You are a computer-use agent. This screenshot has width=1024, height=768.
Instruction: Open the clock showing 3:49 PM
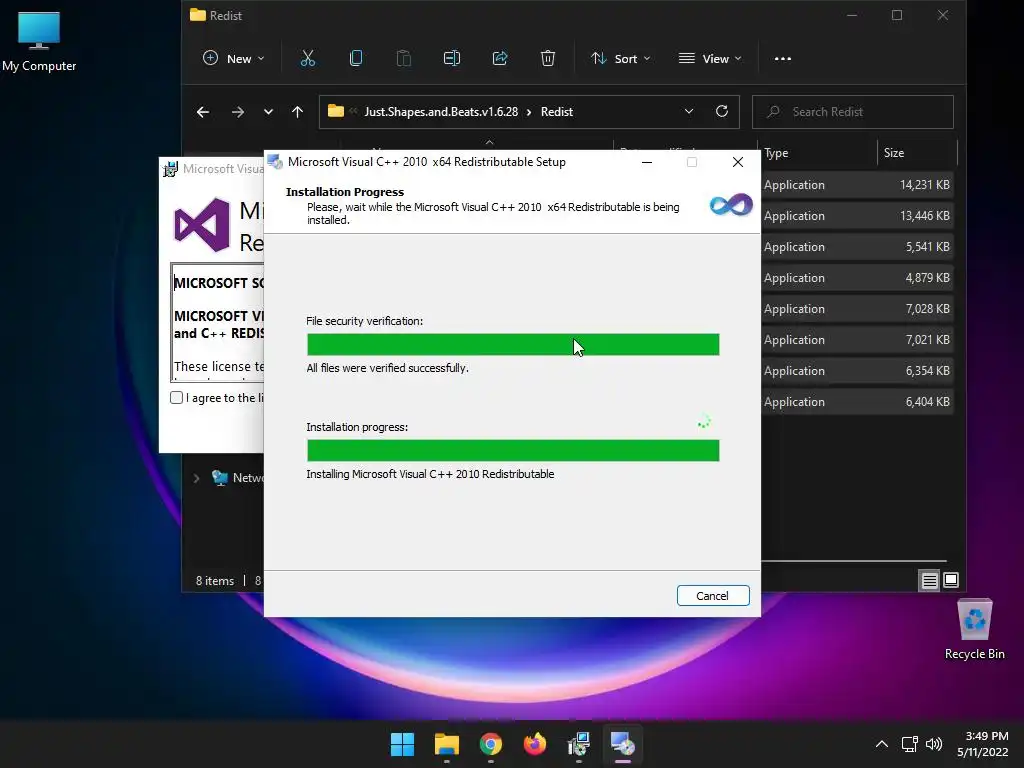[x=983, y=744]
